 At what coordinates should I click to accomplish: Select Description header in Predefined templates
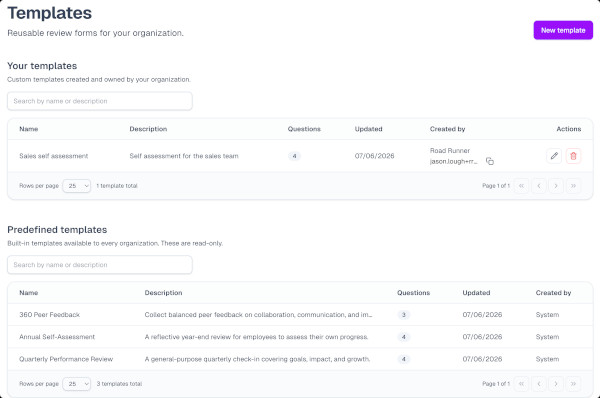(163, 293)
